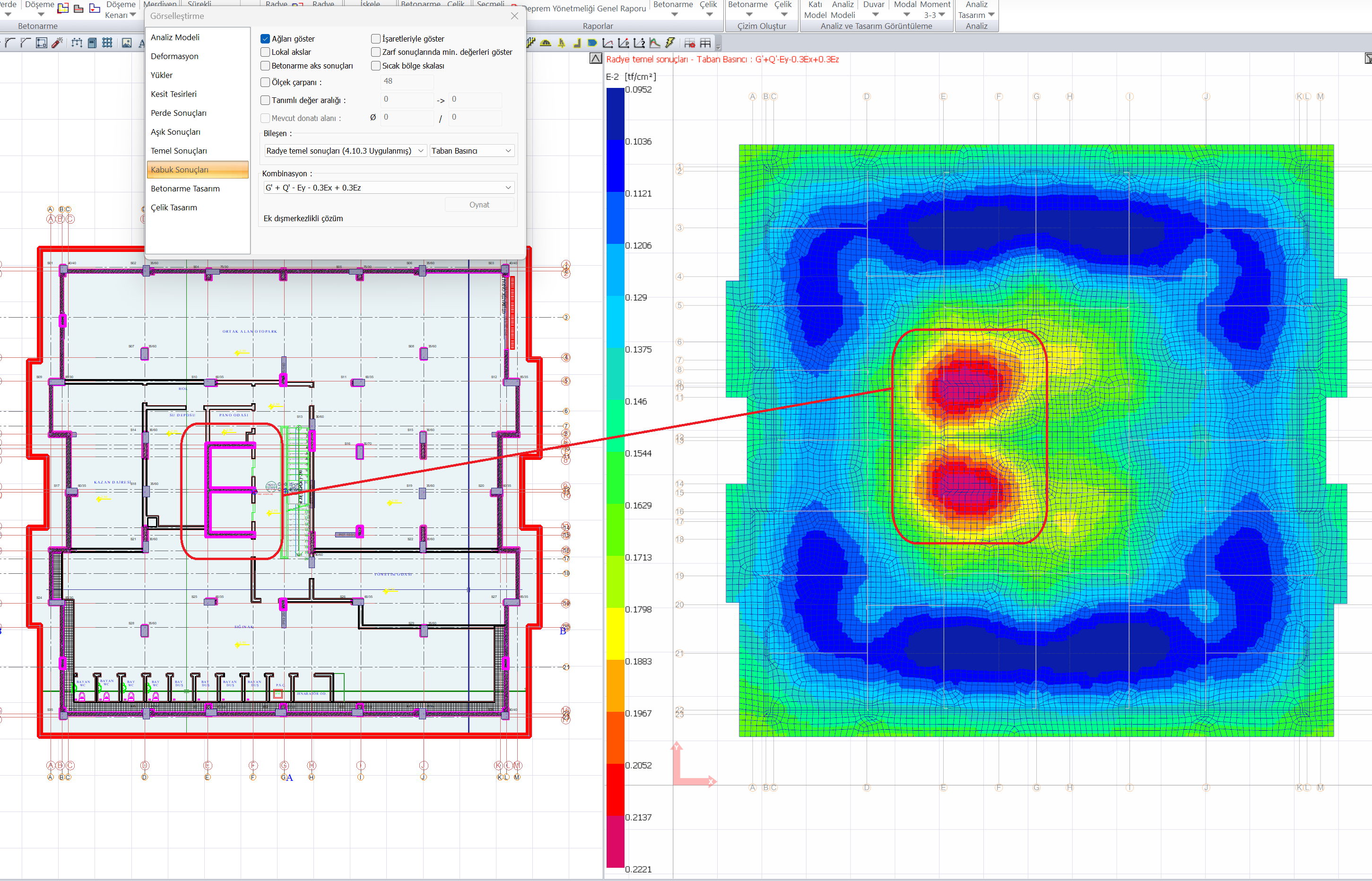
Task: Click the yellow wave profile icon in analysis toolbar
Action: pos(531,43)
